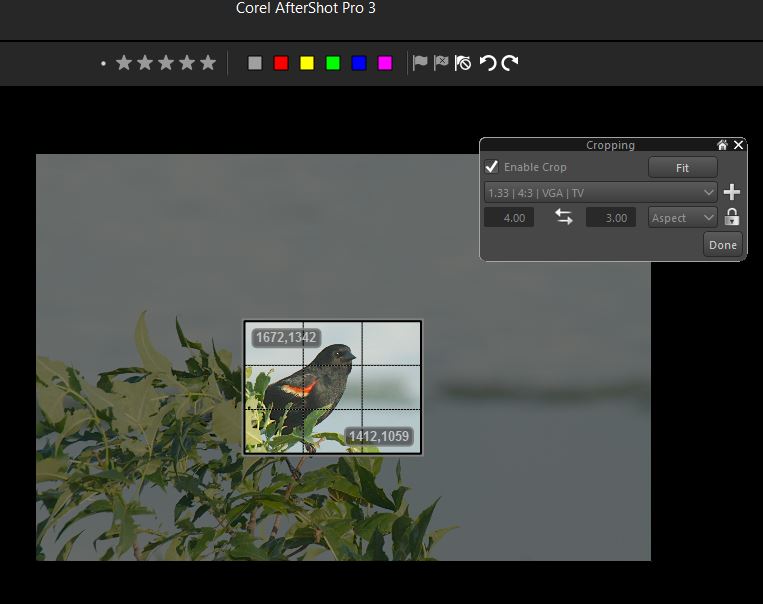Apply the green color label
This screenshot has height=604, width=763.
(x=333, y=63)
